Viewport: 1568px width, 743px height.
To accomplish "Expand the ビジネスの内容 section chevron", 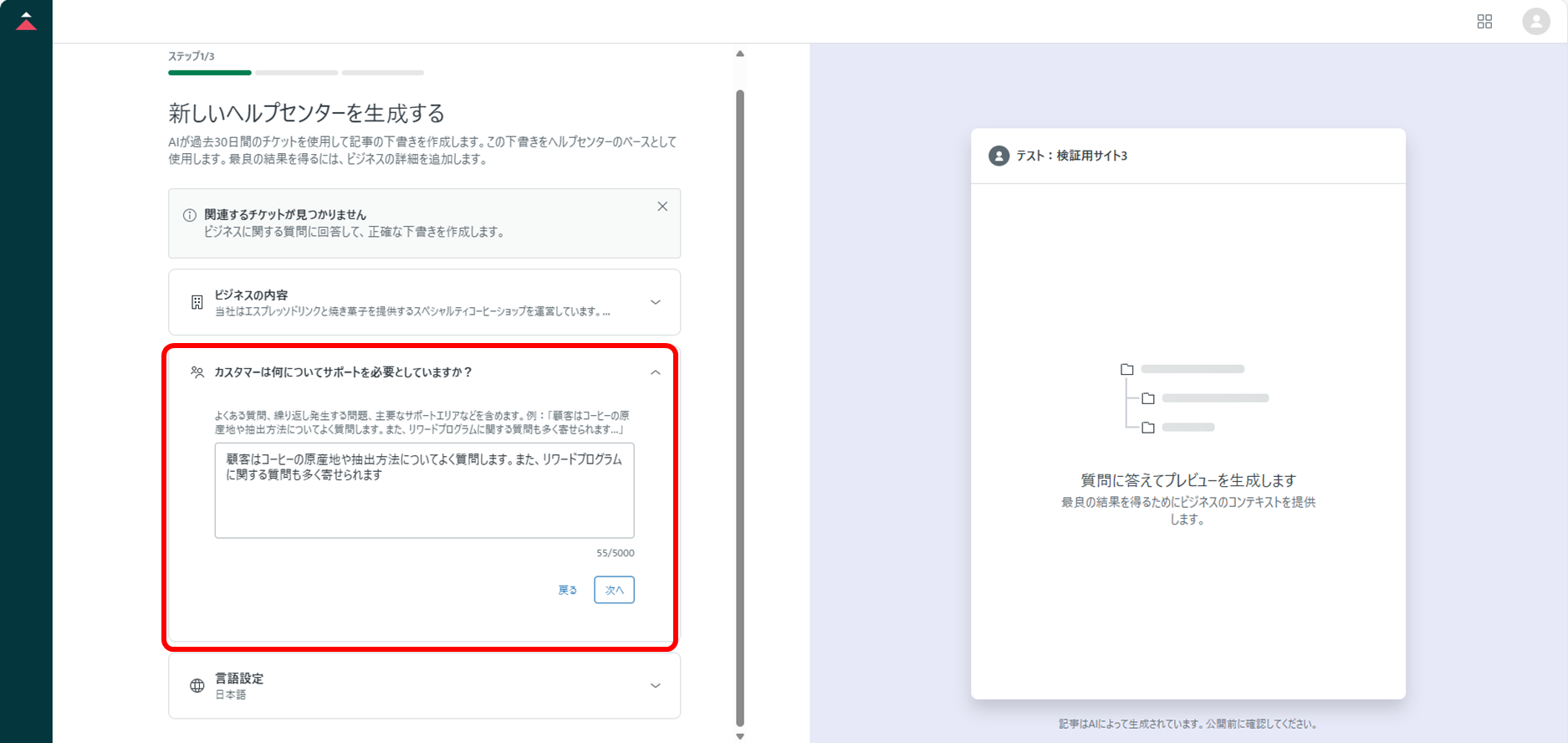I will (x=656, y=302).
